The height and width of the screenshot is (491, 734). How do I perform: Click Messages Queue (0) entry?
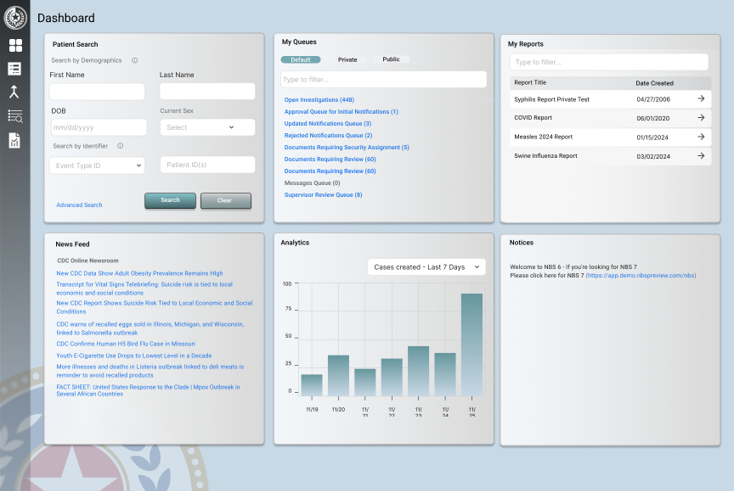pyautogui.click(x=312, y=183)
